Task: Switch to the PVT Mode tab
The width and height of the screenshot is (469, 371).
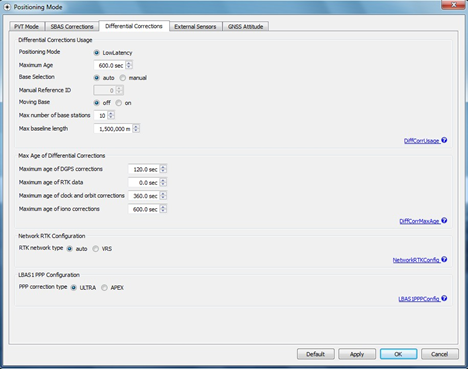Action: pos(26,26)
